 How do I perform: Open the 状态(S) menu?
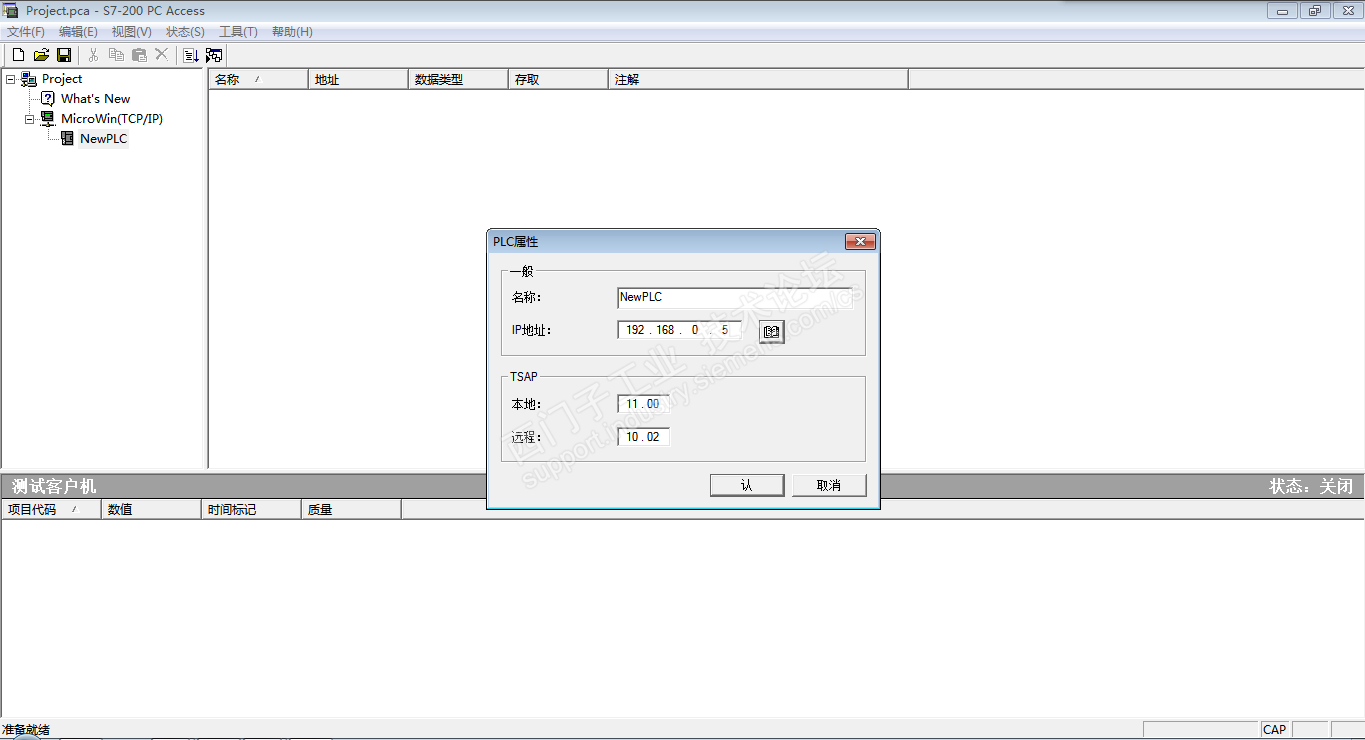point(185,32)
